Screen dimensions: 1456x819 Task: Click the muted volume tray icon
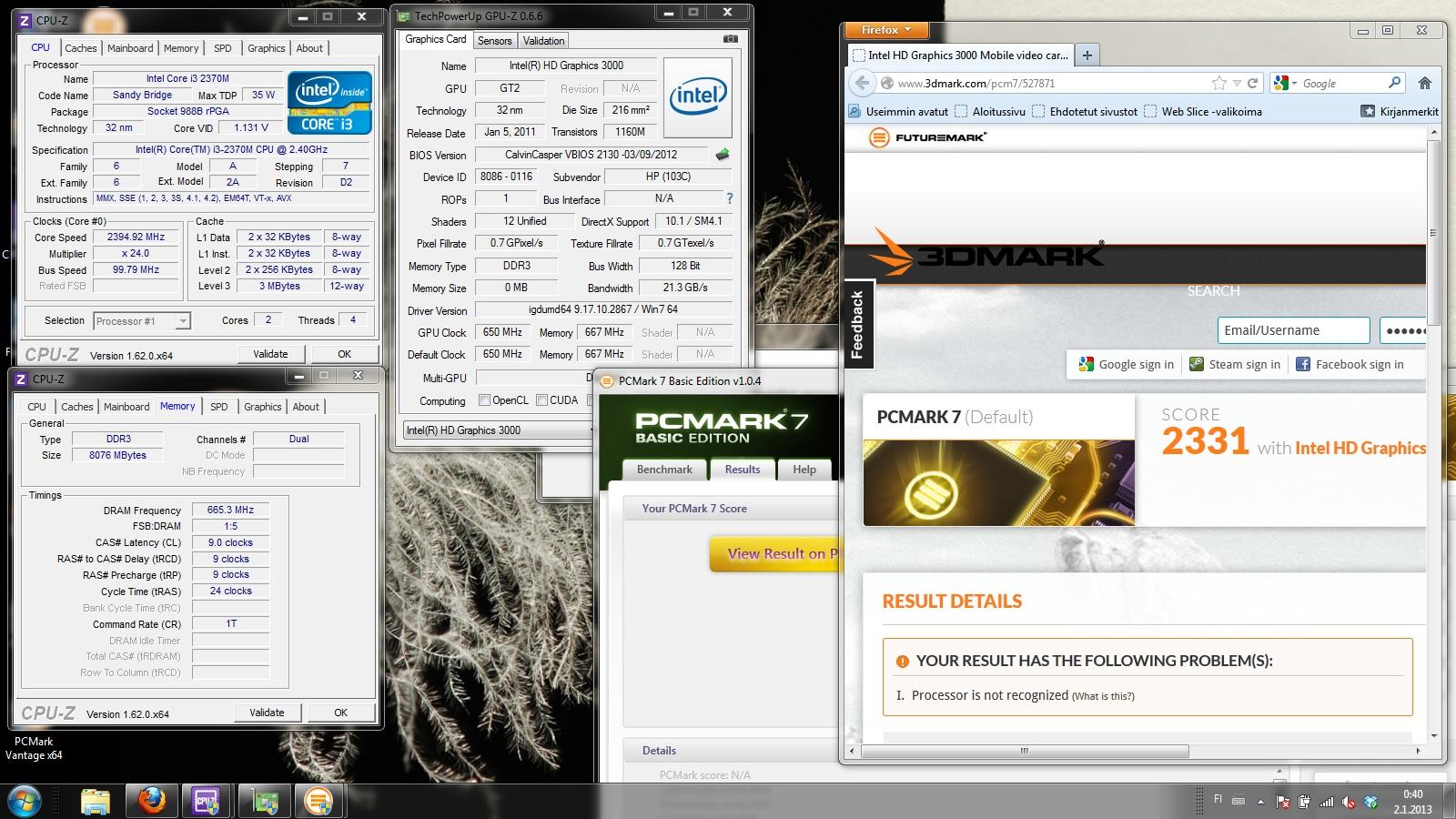coord(1349,802)
